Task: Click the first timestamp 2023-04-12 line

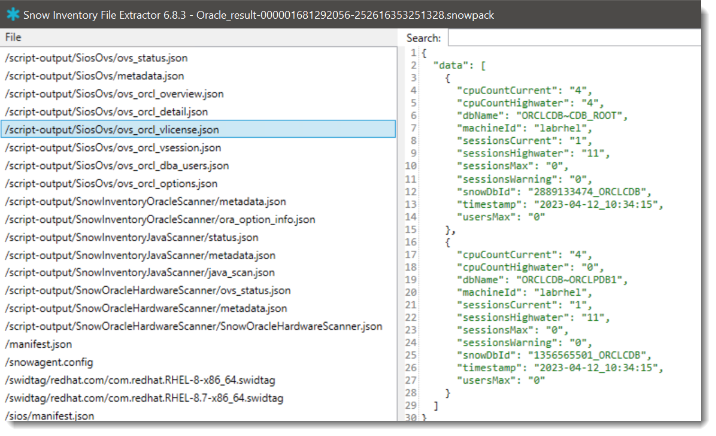Action: 560,204
